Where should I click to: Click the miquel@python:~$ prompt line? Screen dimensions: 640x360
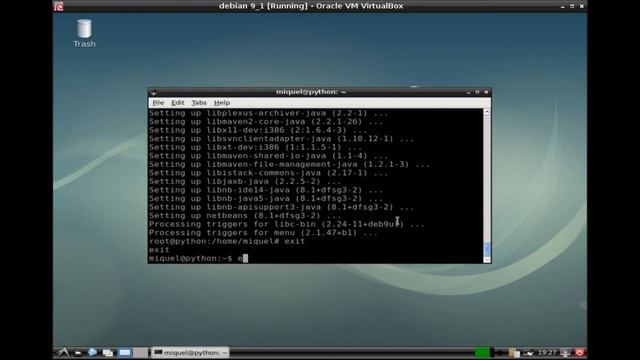(198, 258)
